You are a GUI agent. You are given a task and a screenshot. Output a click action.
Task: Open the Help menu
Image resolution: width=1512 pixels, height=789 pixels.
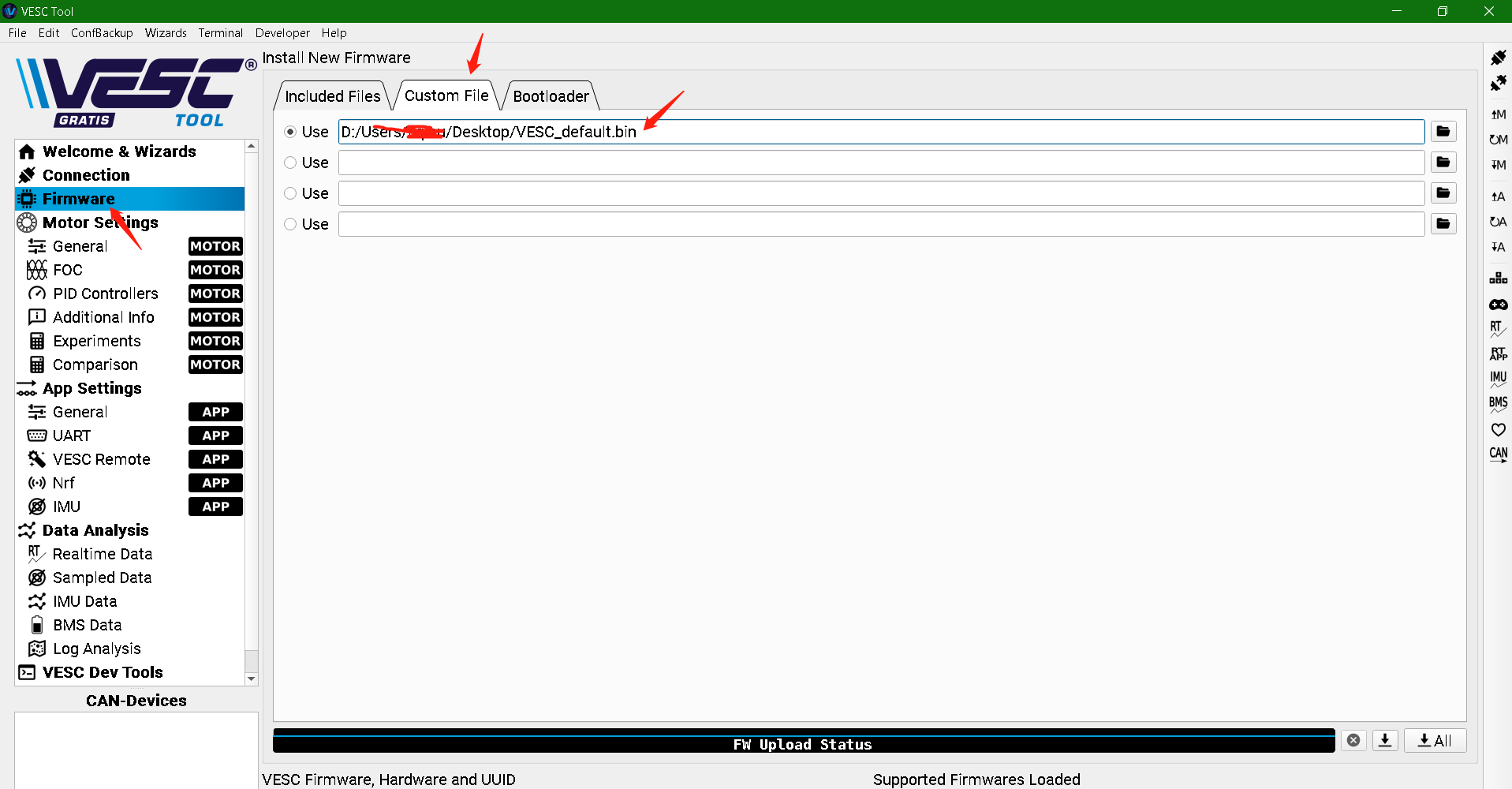click(x=334, y=33)
